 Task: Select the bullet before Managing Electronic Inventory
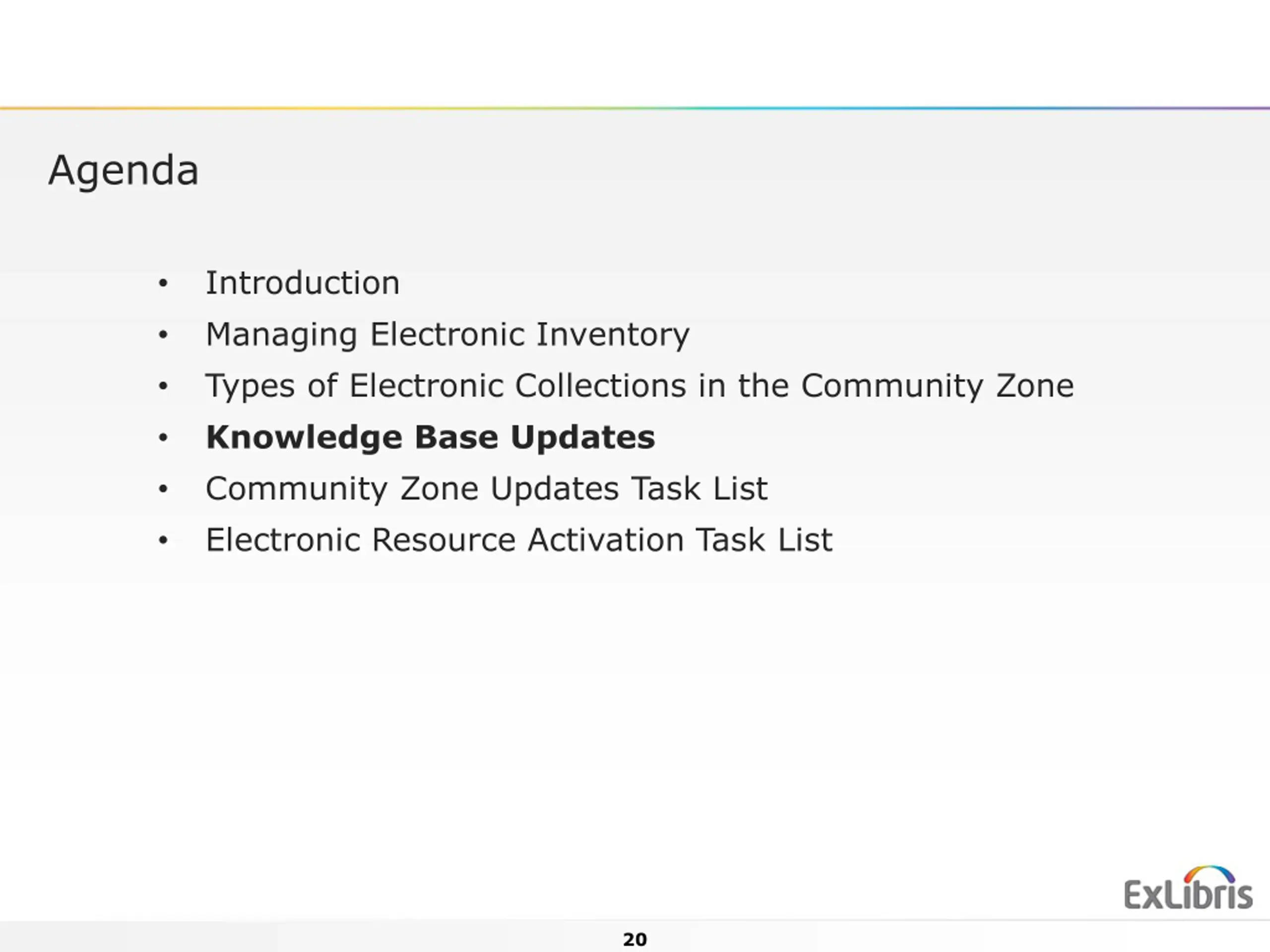[163, 335]
